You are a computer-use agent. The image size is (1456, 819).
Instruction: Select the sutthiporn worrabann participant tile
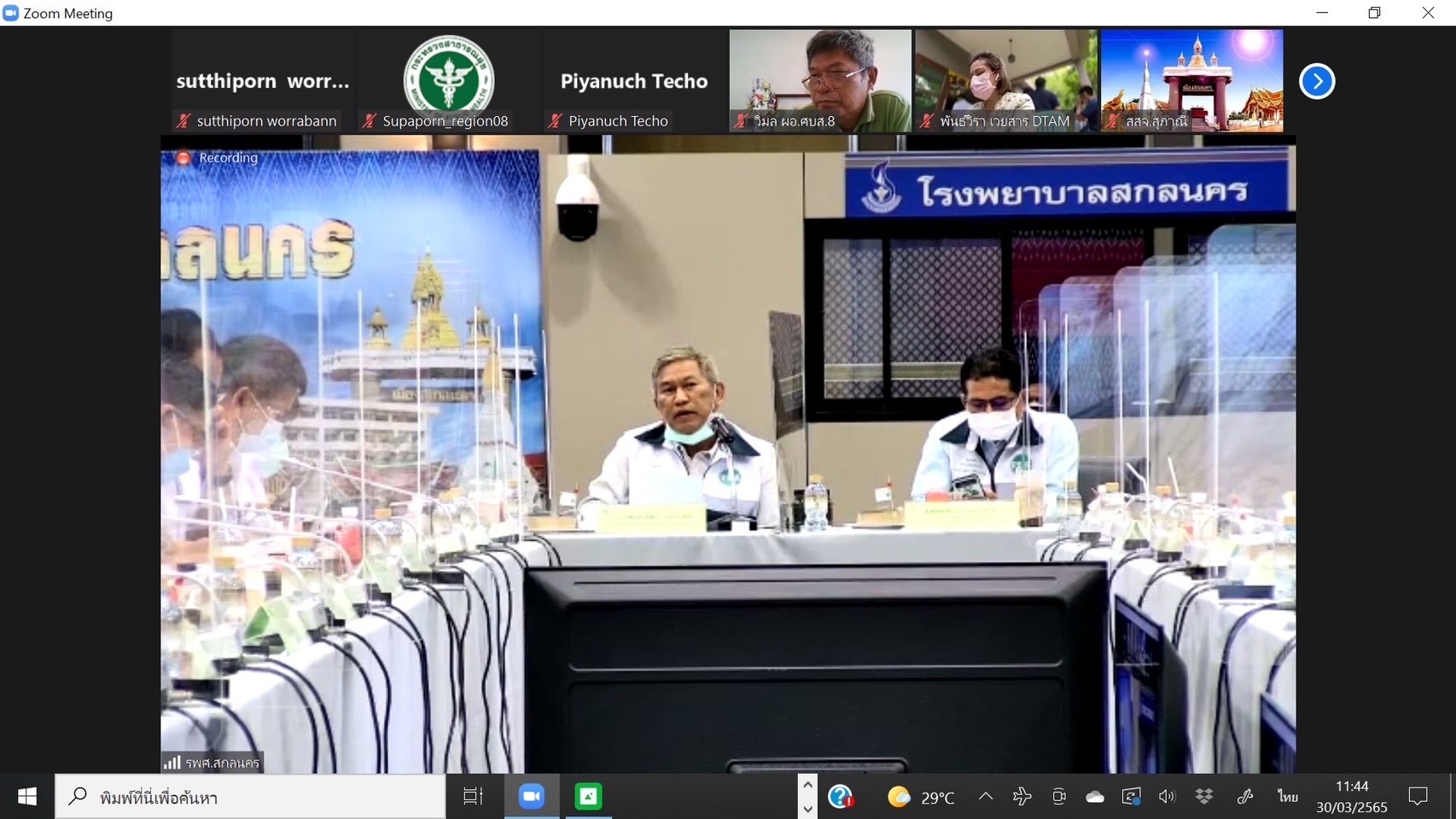[x=262, y=81]
